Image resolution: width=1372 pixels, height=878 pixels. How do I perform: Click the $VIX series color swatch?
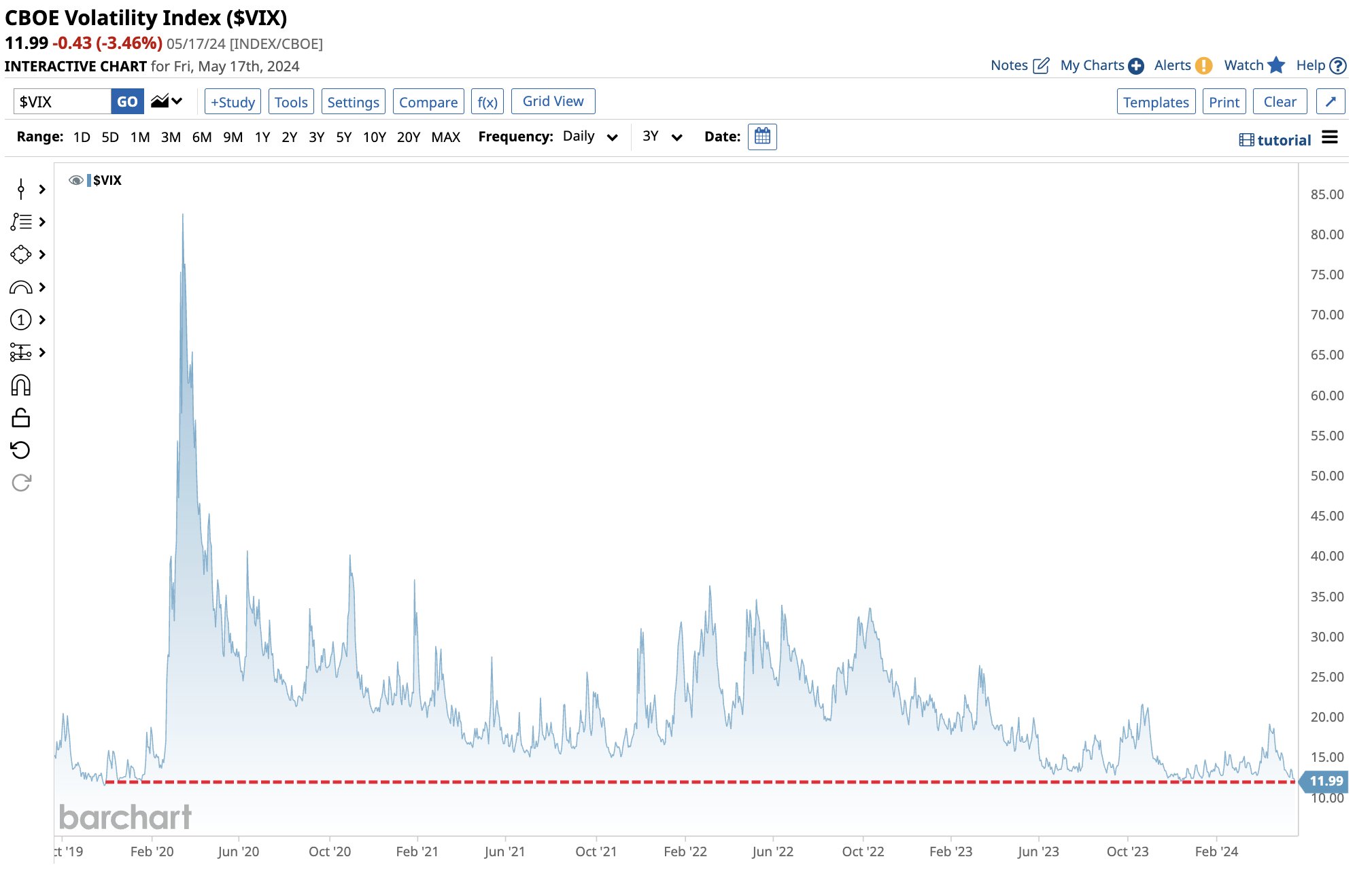point(89,180)
